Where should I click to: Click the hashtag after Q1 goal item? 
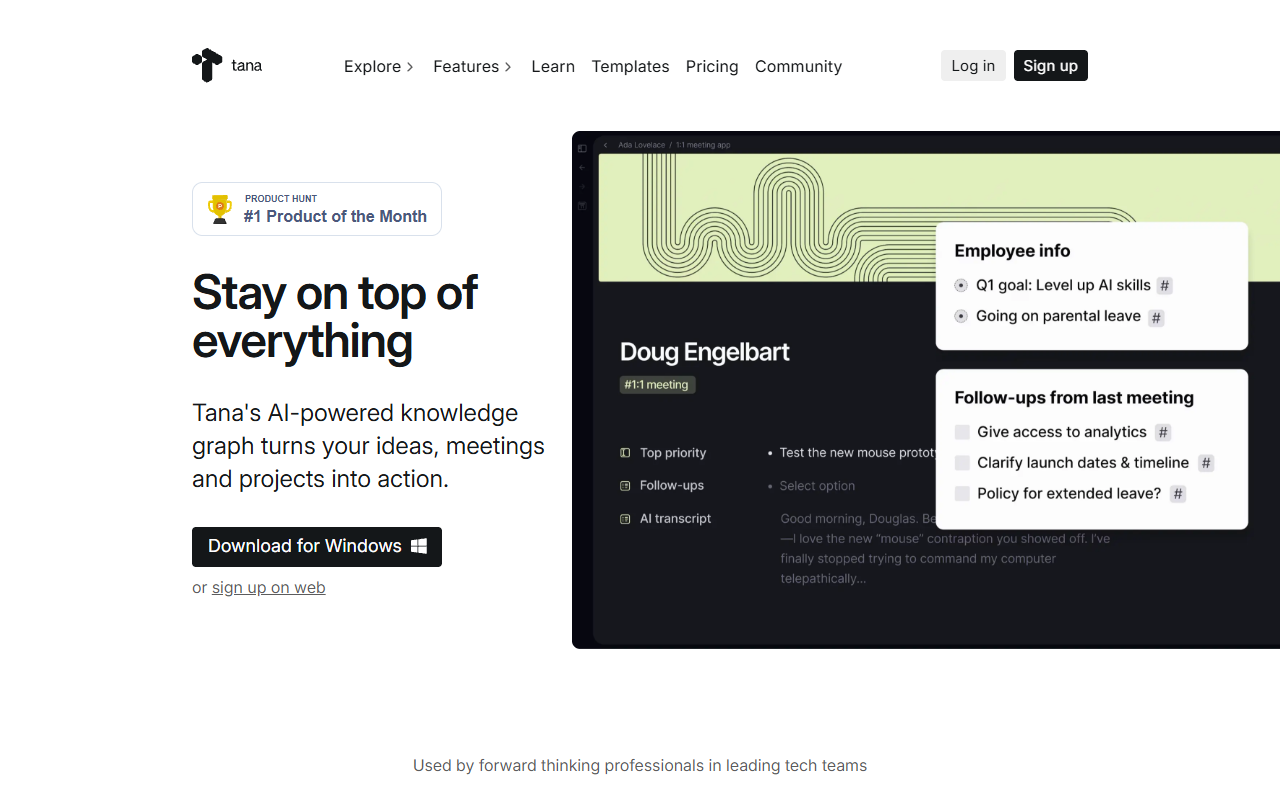(x=1164, y=286)
